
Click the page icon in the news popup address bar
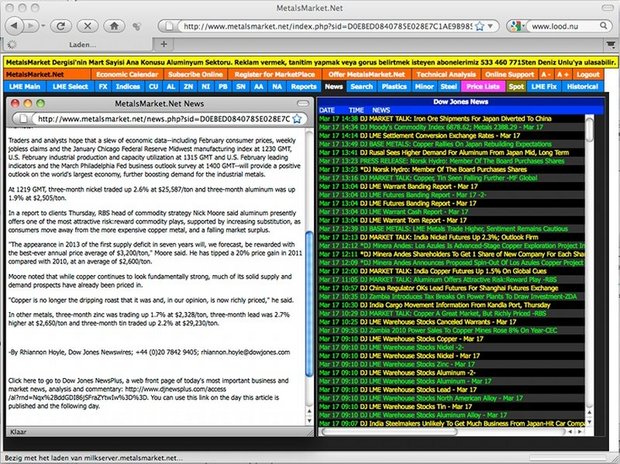(23, 119)
